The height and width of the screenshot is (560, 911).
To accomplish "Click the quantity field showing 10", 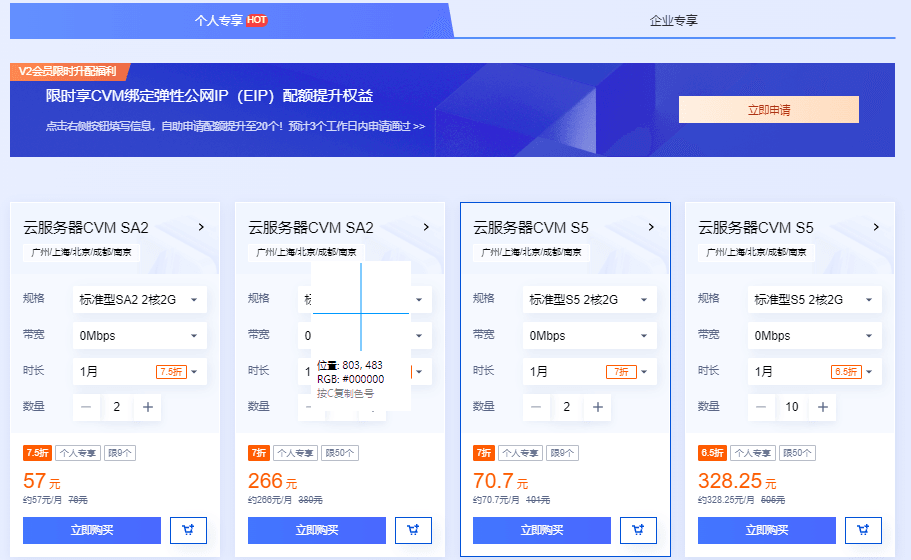I will tap(791, 407).
